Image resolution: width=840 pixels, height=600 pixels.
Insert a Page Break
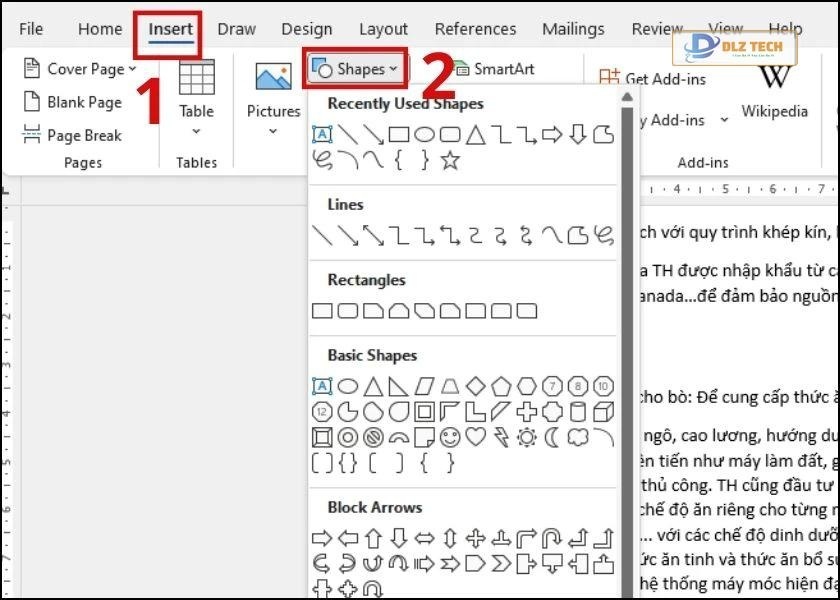click(x=83, y=135)
